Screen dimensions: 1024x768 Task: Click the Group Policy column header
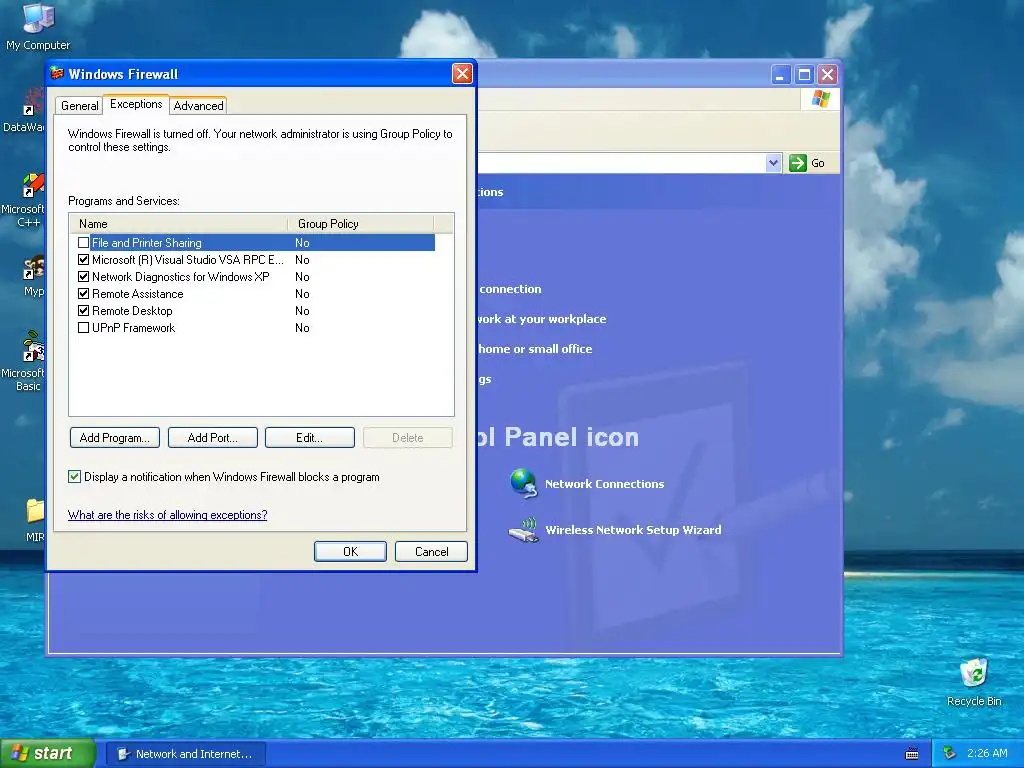click(360, 223)
